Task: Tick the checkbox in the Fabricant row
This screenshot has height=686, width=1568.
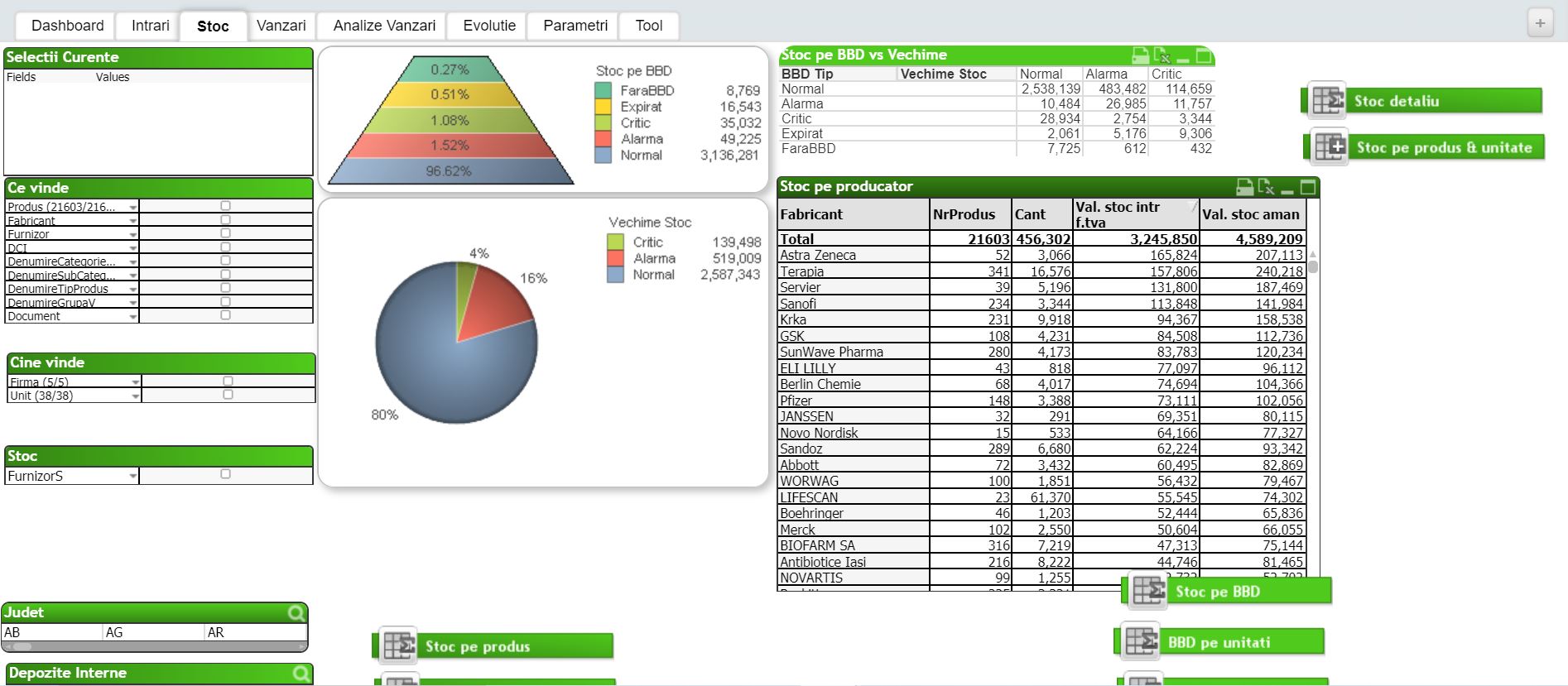Action: point(225,220)
